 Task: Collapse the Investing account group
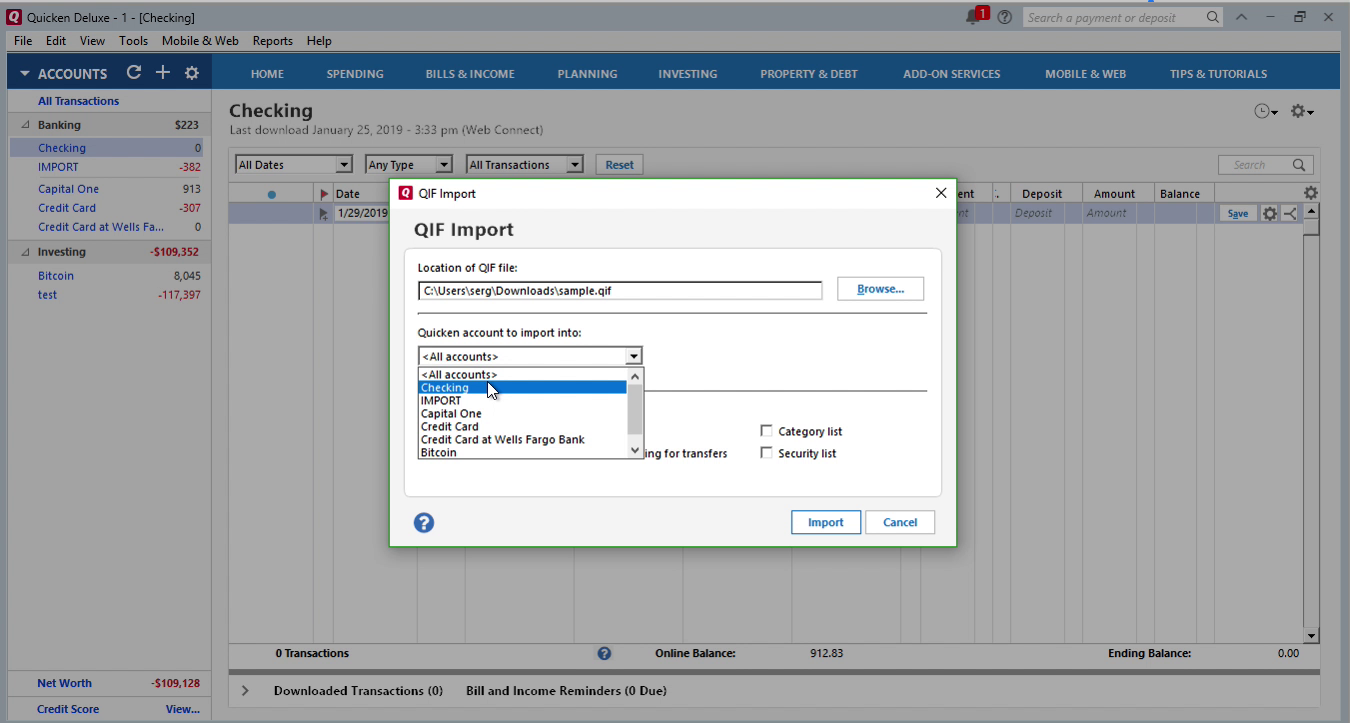25,252
